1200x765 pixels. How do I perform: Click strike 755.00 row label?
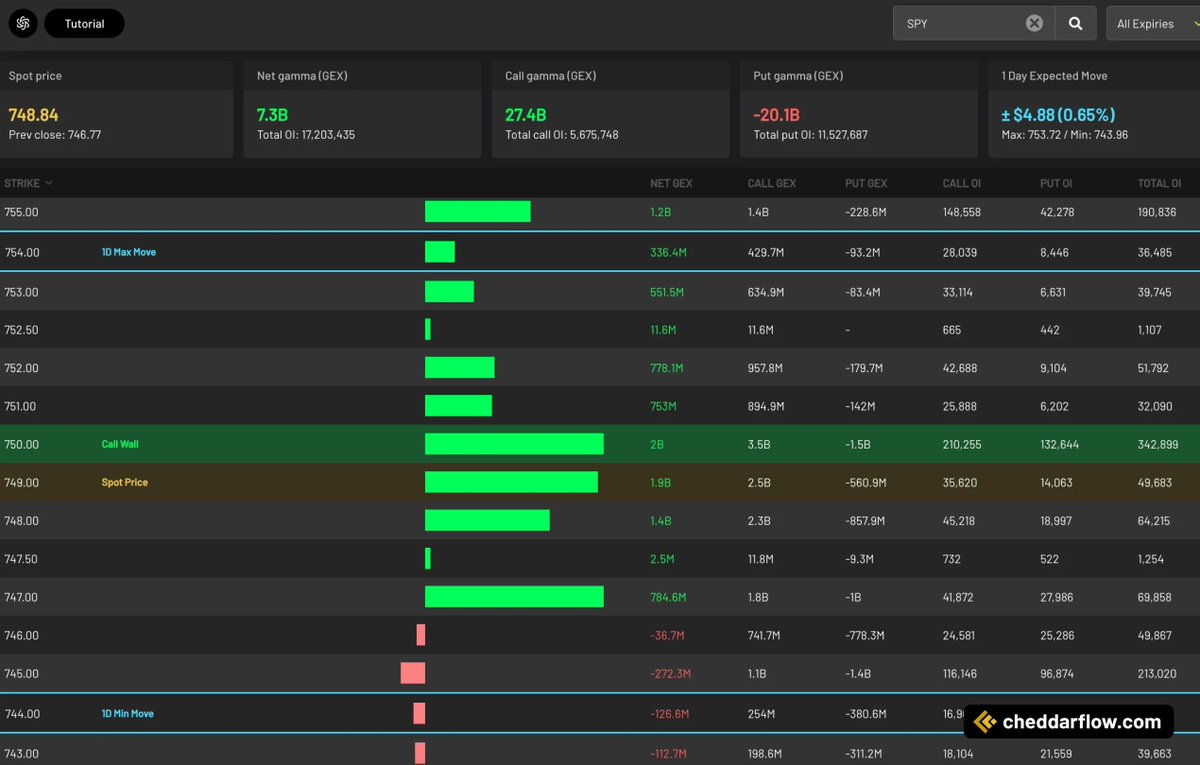click(x=21, y=212)
